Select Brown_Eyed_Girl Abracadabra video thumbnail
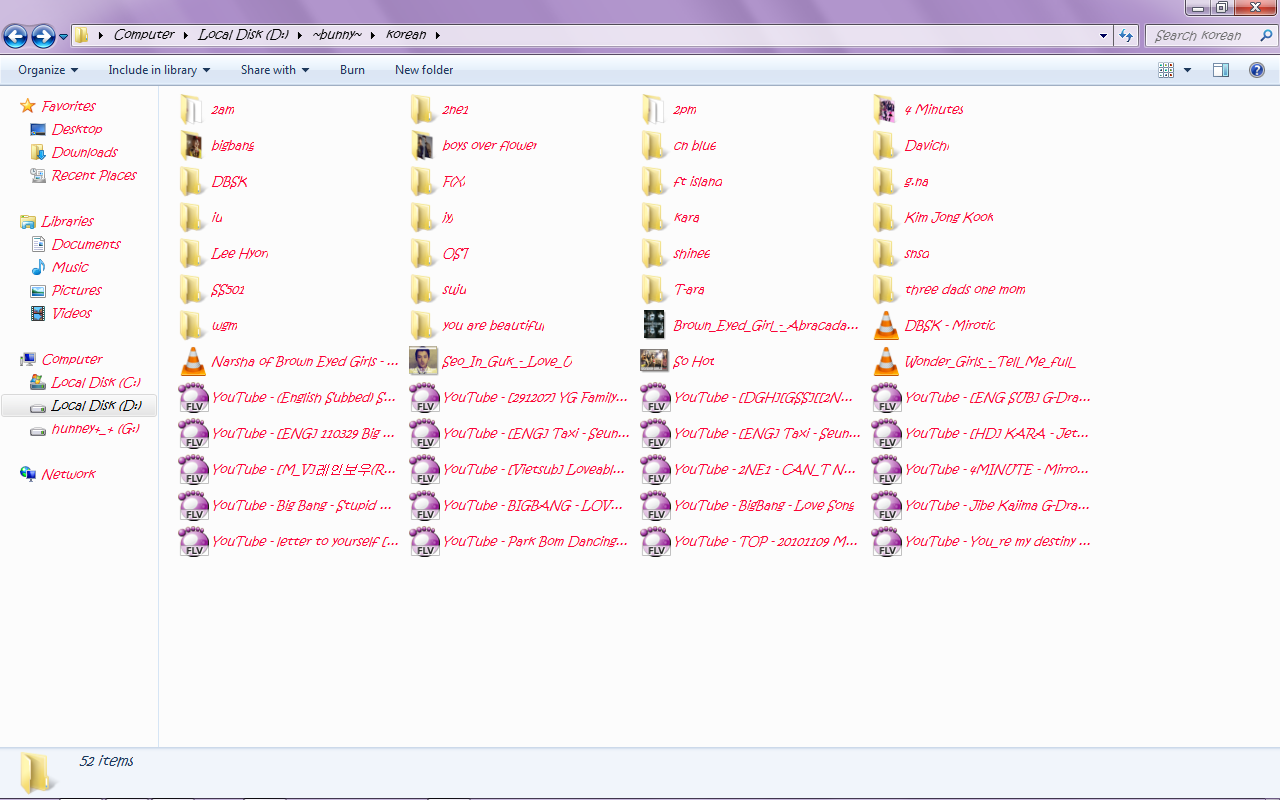This screenshot has width=1280, height=800. [655, 325]
